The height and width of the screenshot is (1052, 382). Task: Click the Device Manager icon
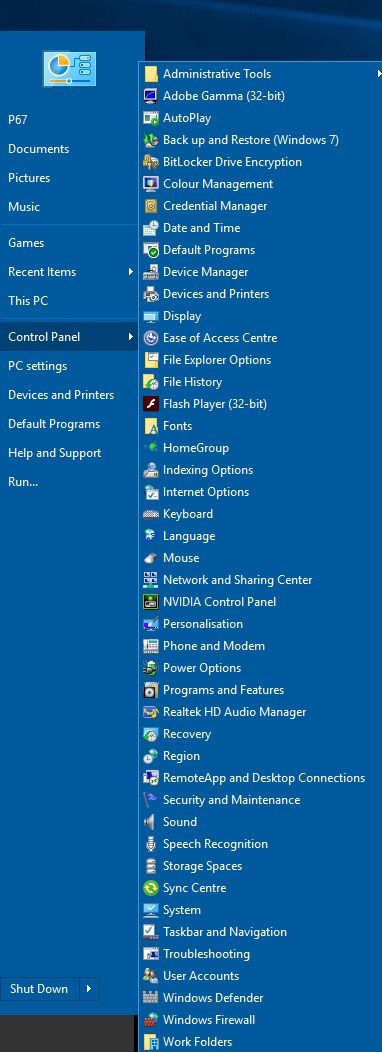pos(151,272)
